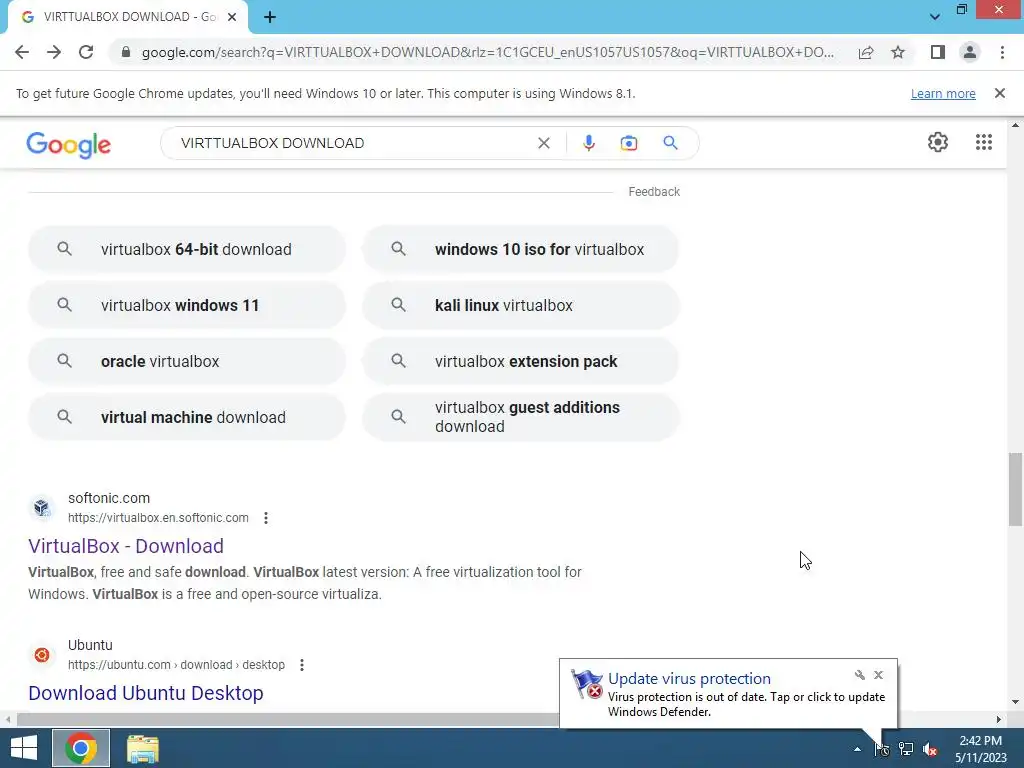Open the Chrome profile menu
1024x768 pixels.
(x=970, y=52)
